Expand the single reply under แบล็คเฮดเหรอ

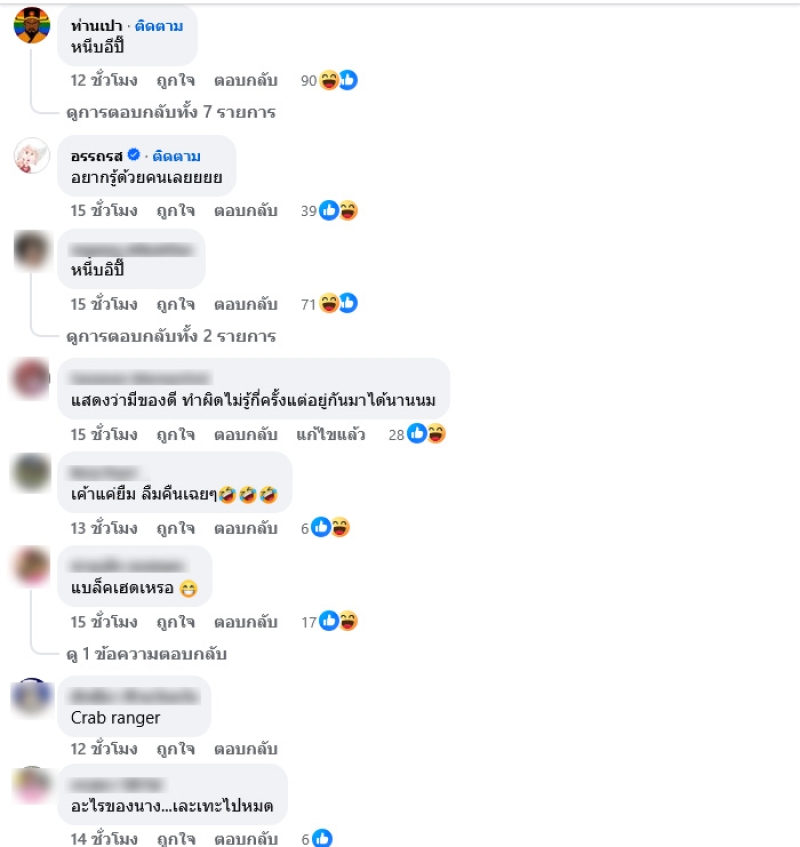(x=146, y=654)
